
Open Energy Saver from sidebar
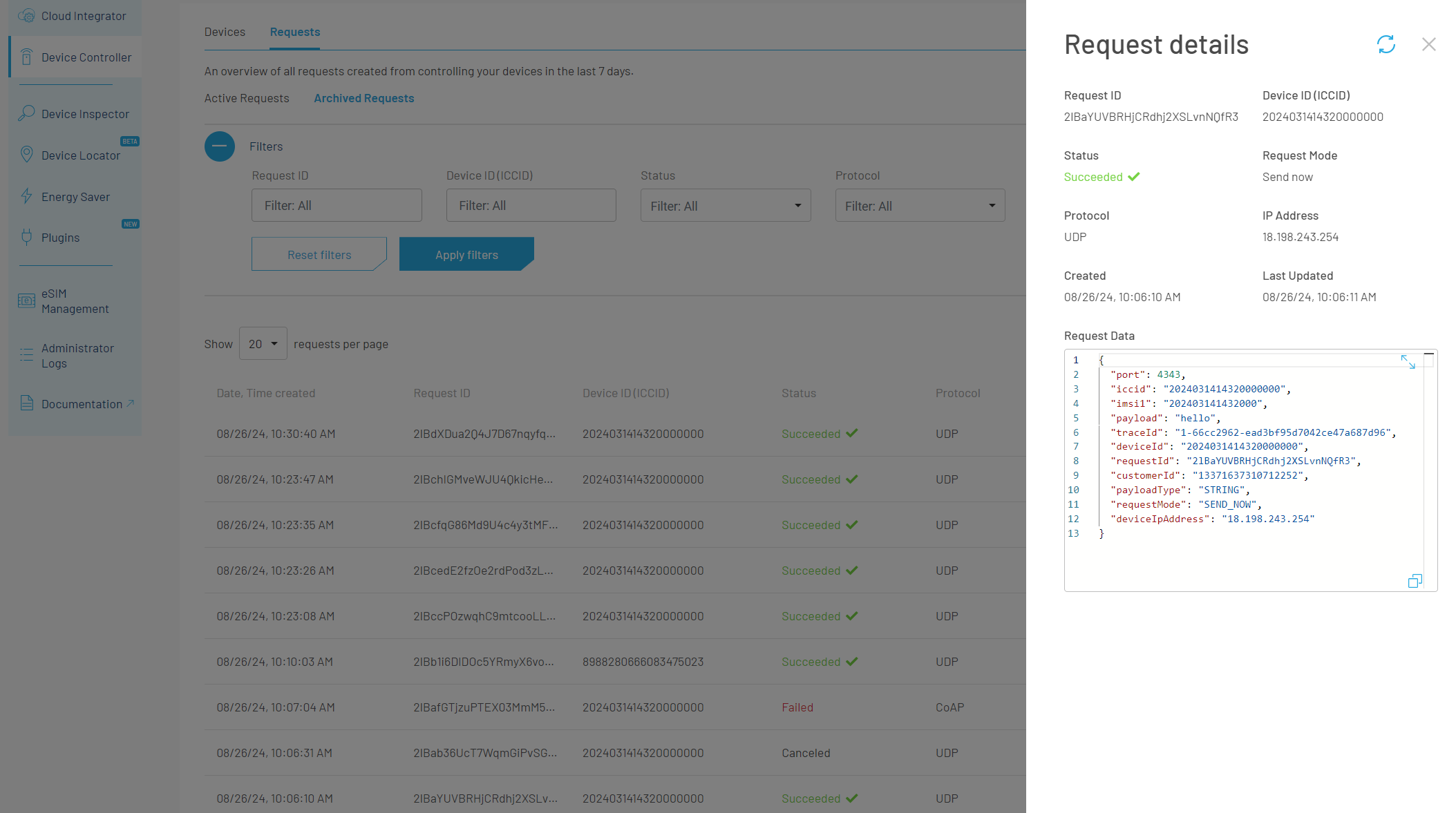tap(75, 197)
